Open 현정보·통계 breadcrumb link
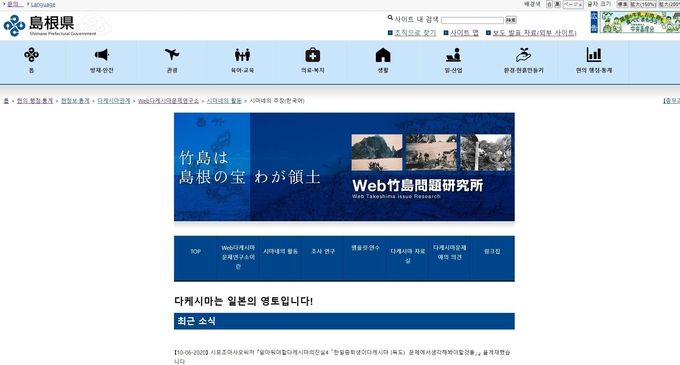The height and width of the screenshot is (365, 680). tap(75, 101)
